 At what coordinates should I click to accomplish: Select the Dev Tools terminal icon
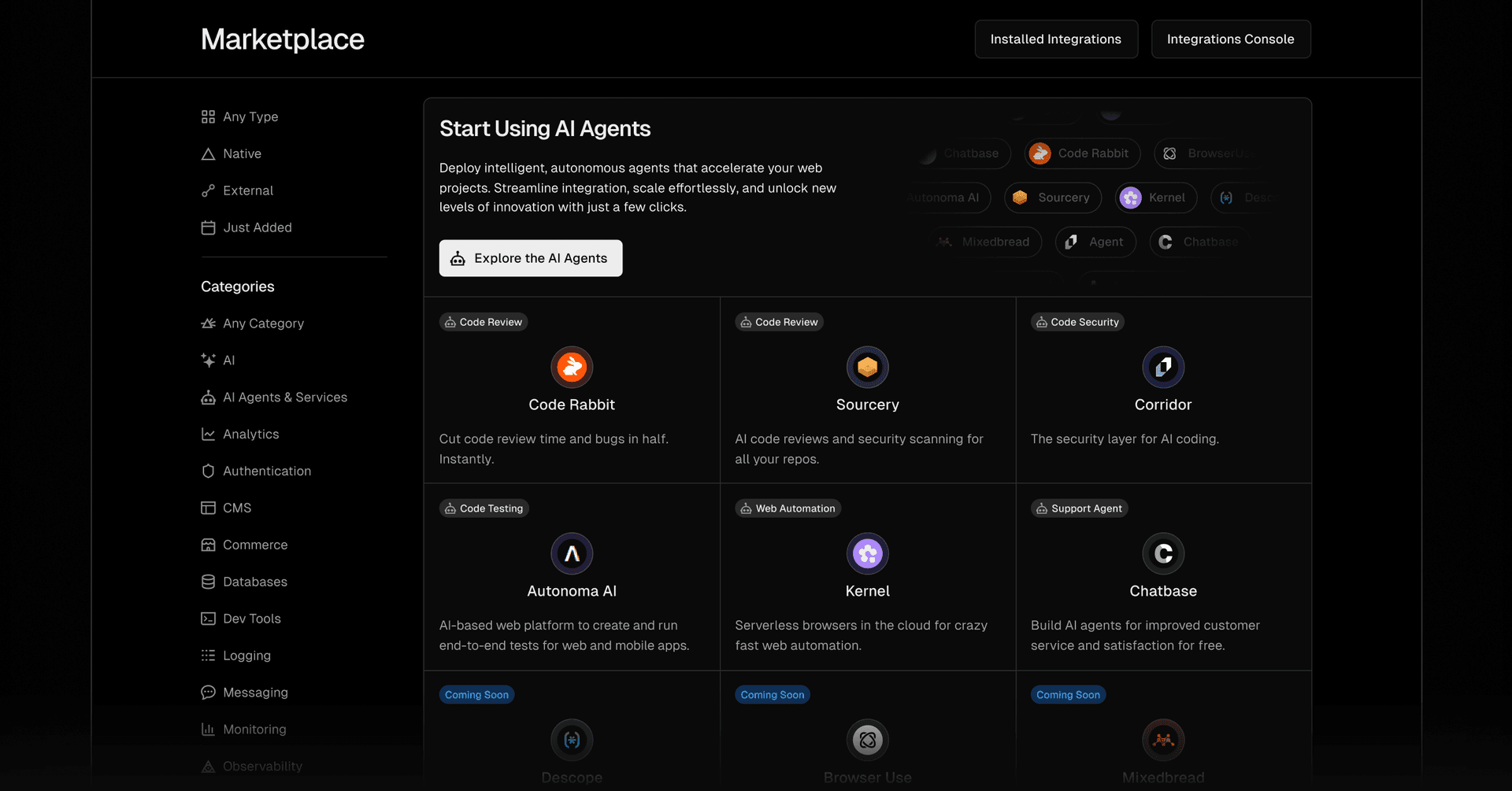coord(208,619)
